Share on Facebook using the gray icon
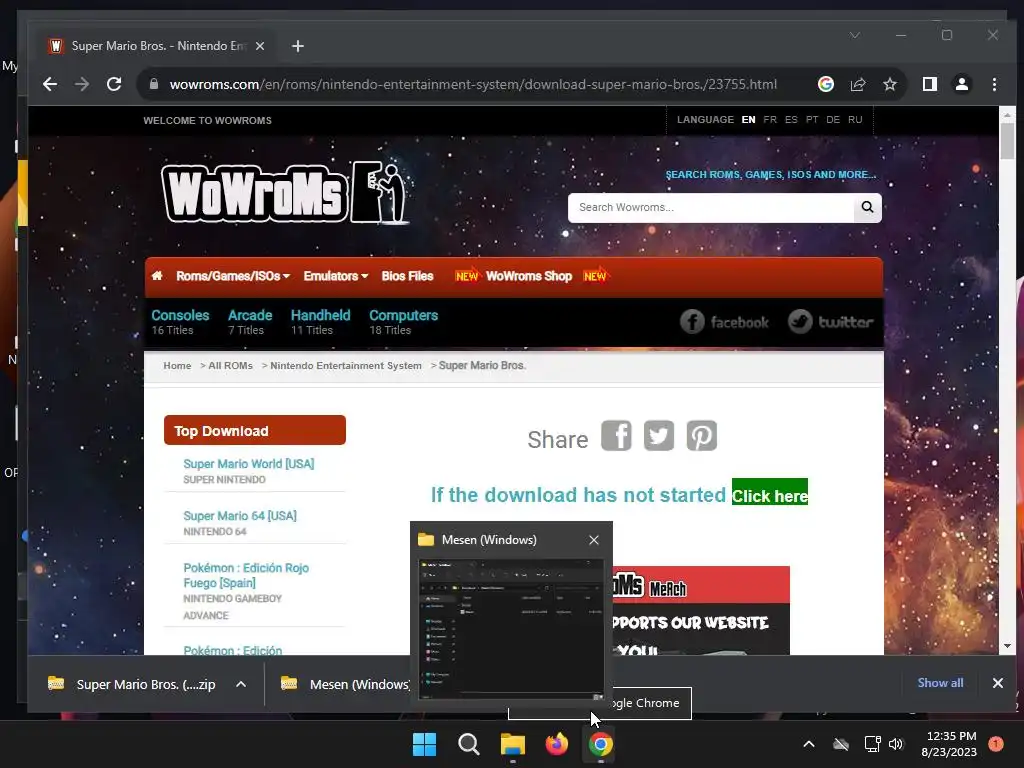The image size is (1024, 768). pyautogui.click(x=616, y=436)
